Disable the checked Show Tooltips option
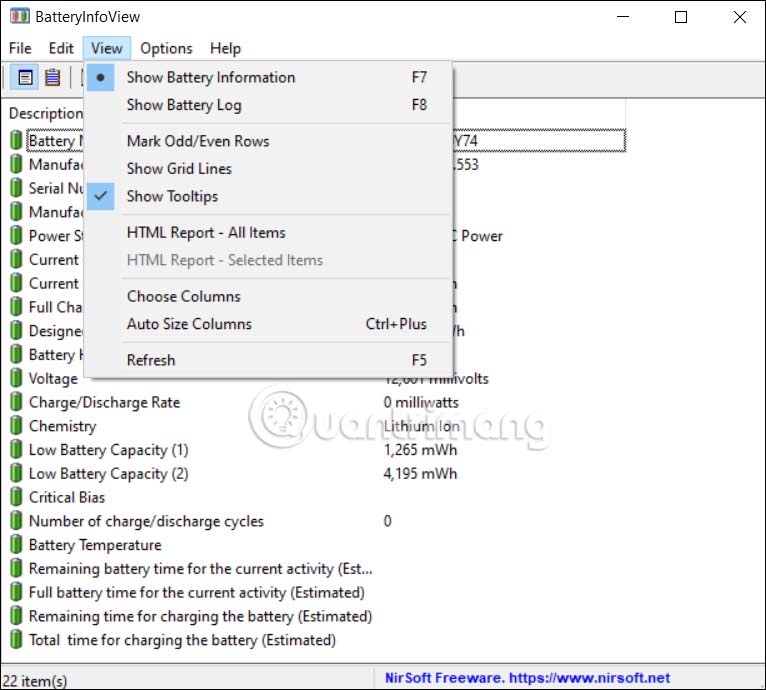 point(268,196)
